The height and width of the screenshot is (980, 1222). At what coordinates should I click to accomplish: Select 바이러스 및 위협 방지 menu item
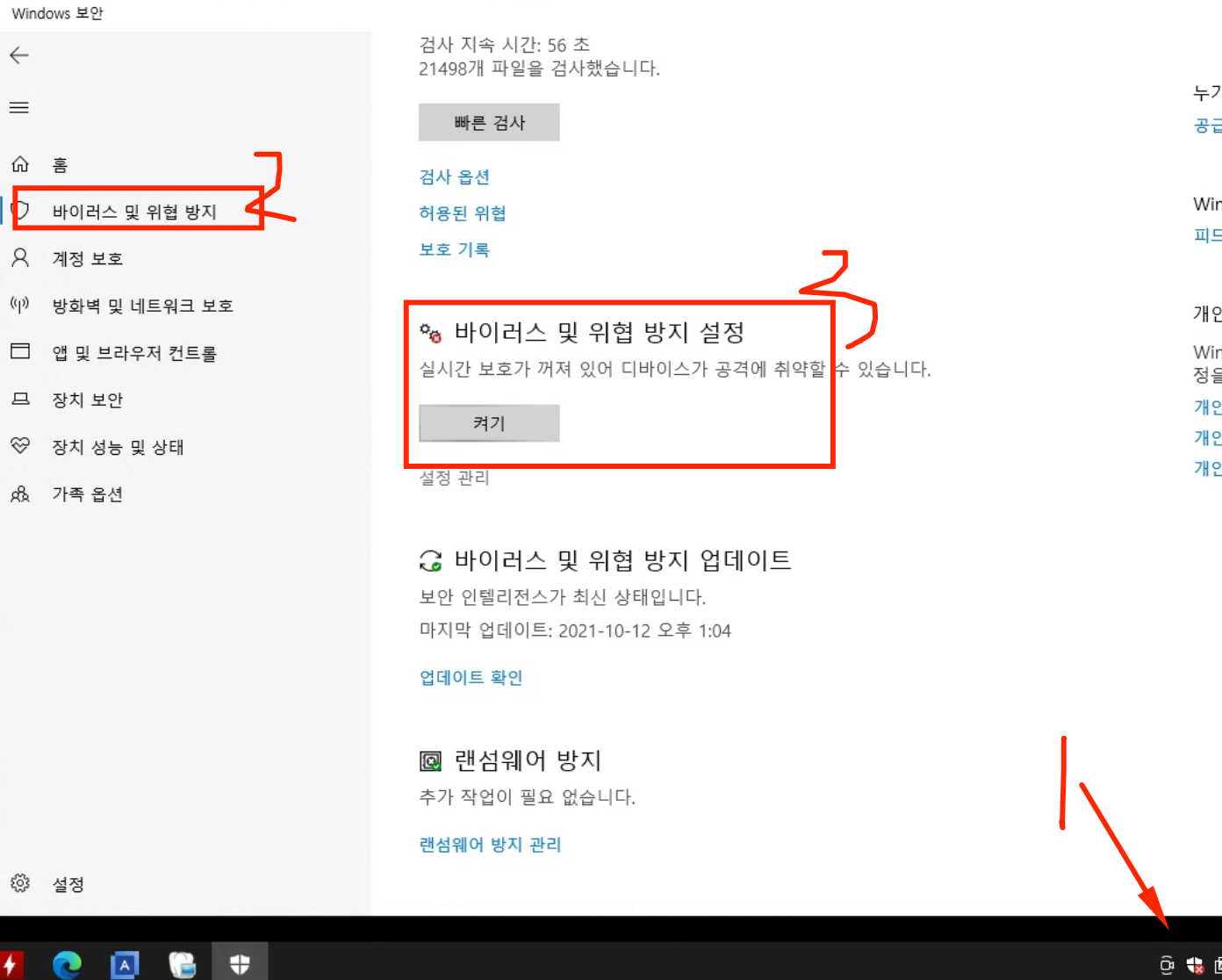pos(134,212)
